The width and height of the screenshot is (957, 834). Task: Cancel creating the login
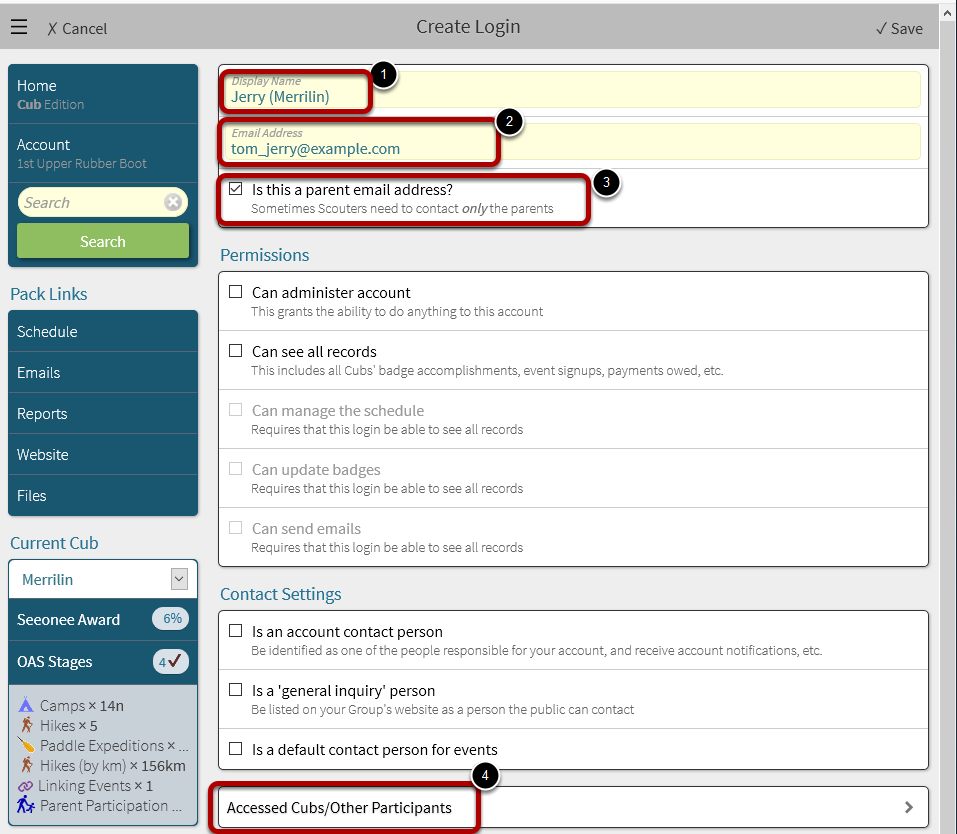[x=77, y=28]
